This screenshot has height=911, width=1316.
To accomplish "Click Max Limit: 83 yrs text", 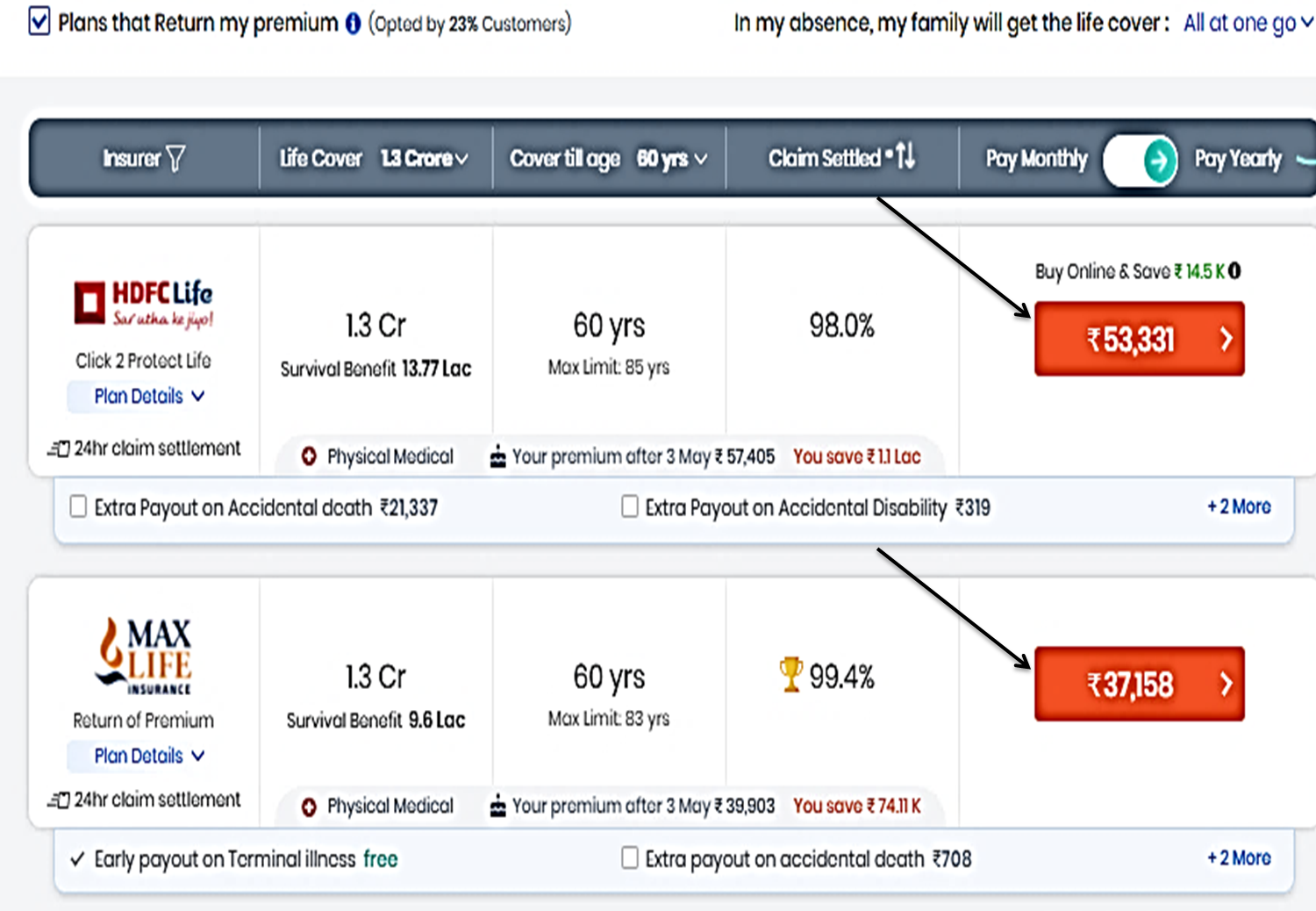I will (609, 718).
